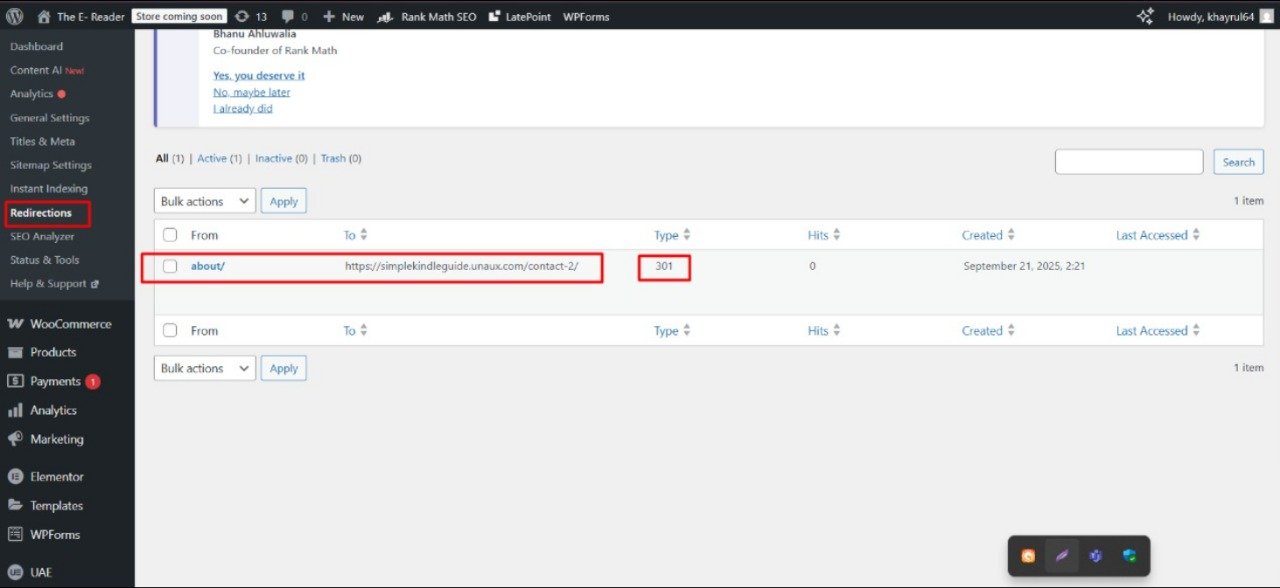Screen dimensions: 1280x588
Task: Click the AI sparkle icon in the admin bar
Action: coord(1145,16)
